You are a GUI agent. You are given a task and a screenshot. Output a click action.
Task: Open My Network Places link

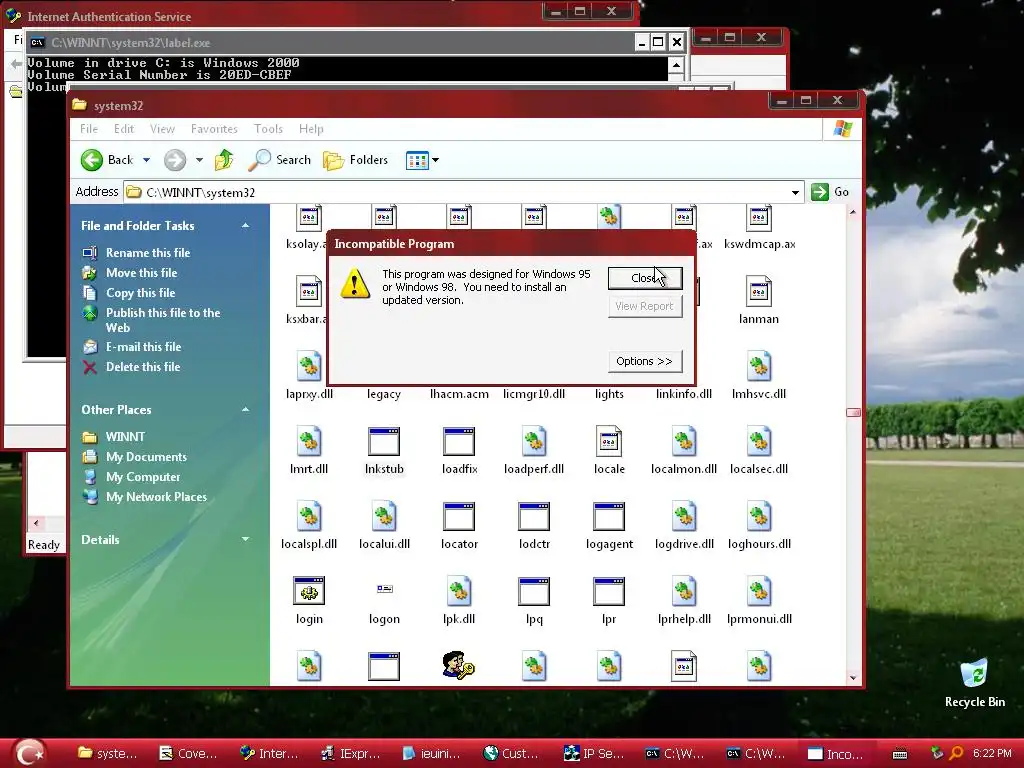click(x=156, y=497)
